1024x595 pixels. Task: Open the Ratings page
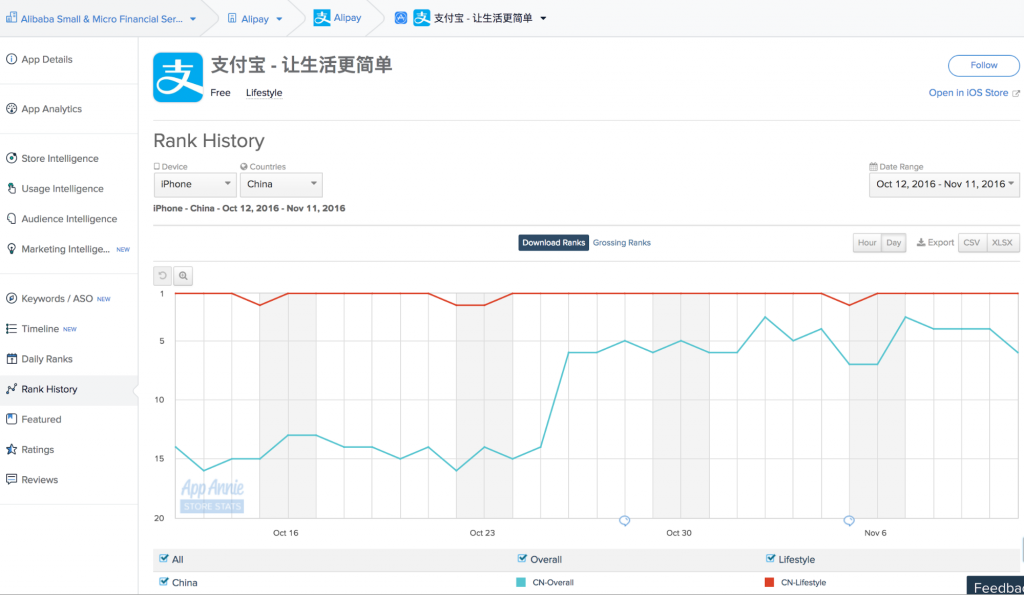37,449
